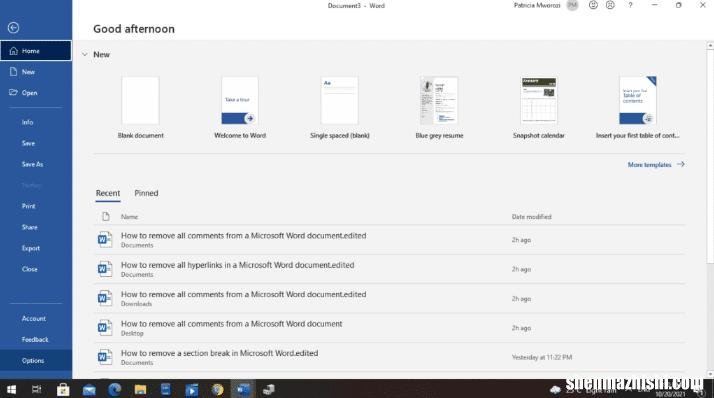Open the comments .edited file in Documents
Viewport: 714px width, 398px height.
(390, 240)
